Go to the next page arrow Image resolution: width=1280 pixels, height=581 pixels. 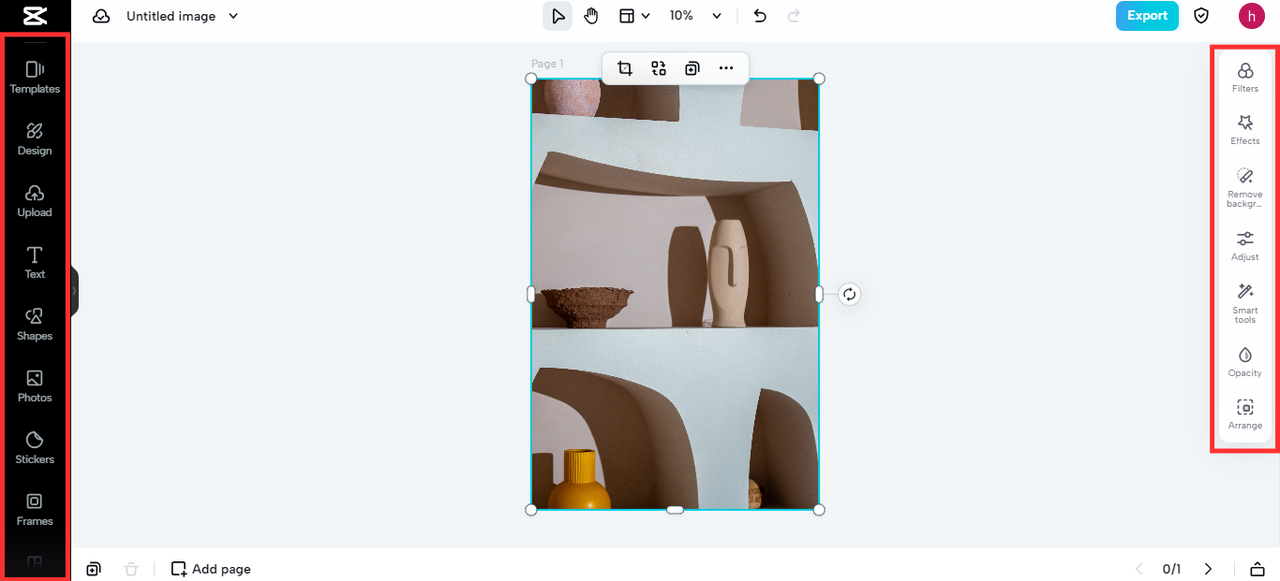[x=1208, y=569]
